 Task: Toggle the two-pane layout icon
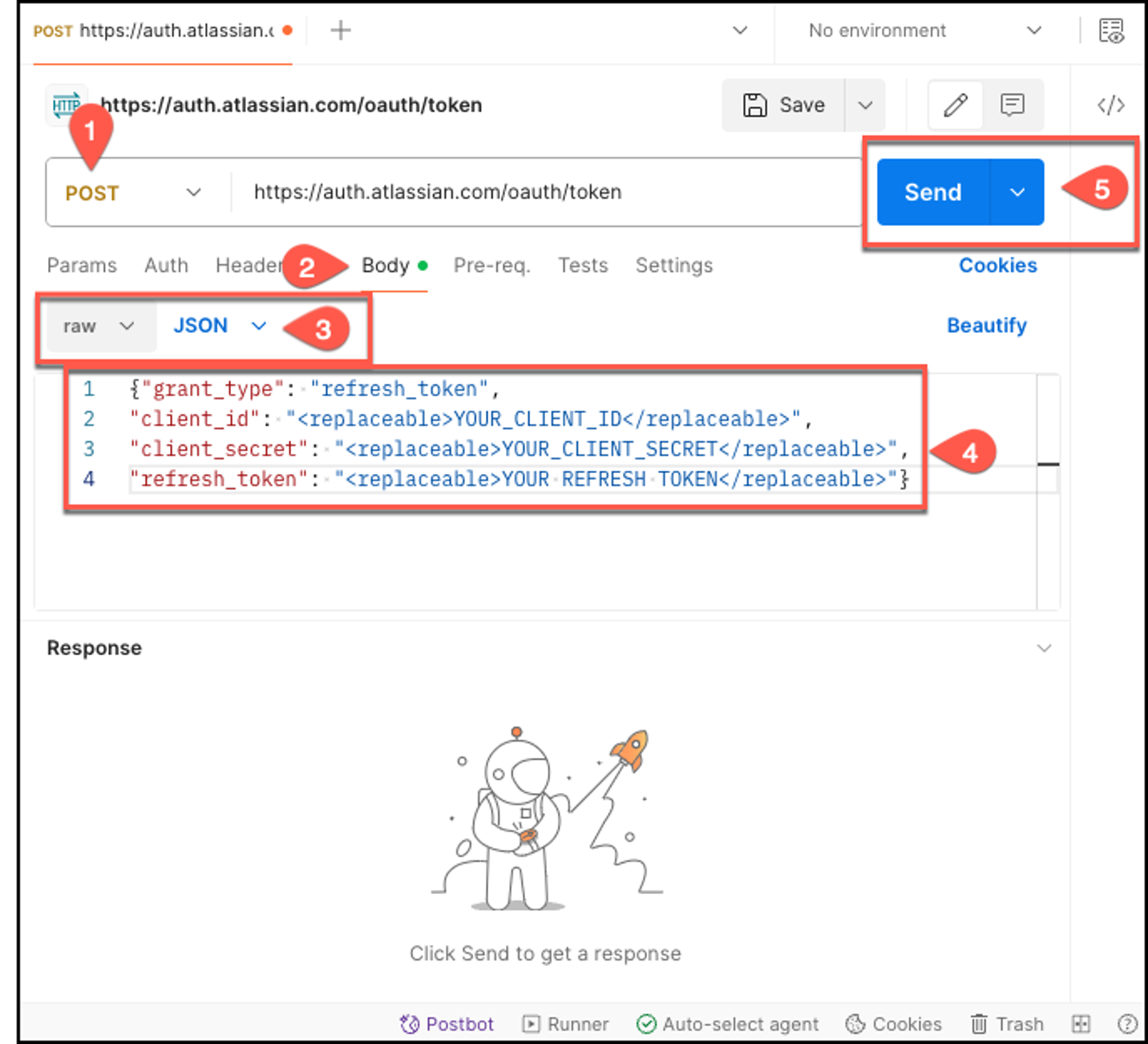1081,1024
